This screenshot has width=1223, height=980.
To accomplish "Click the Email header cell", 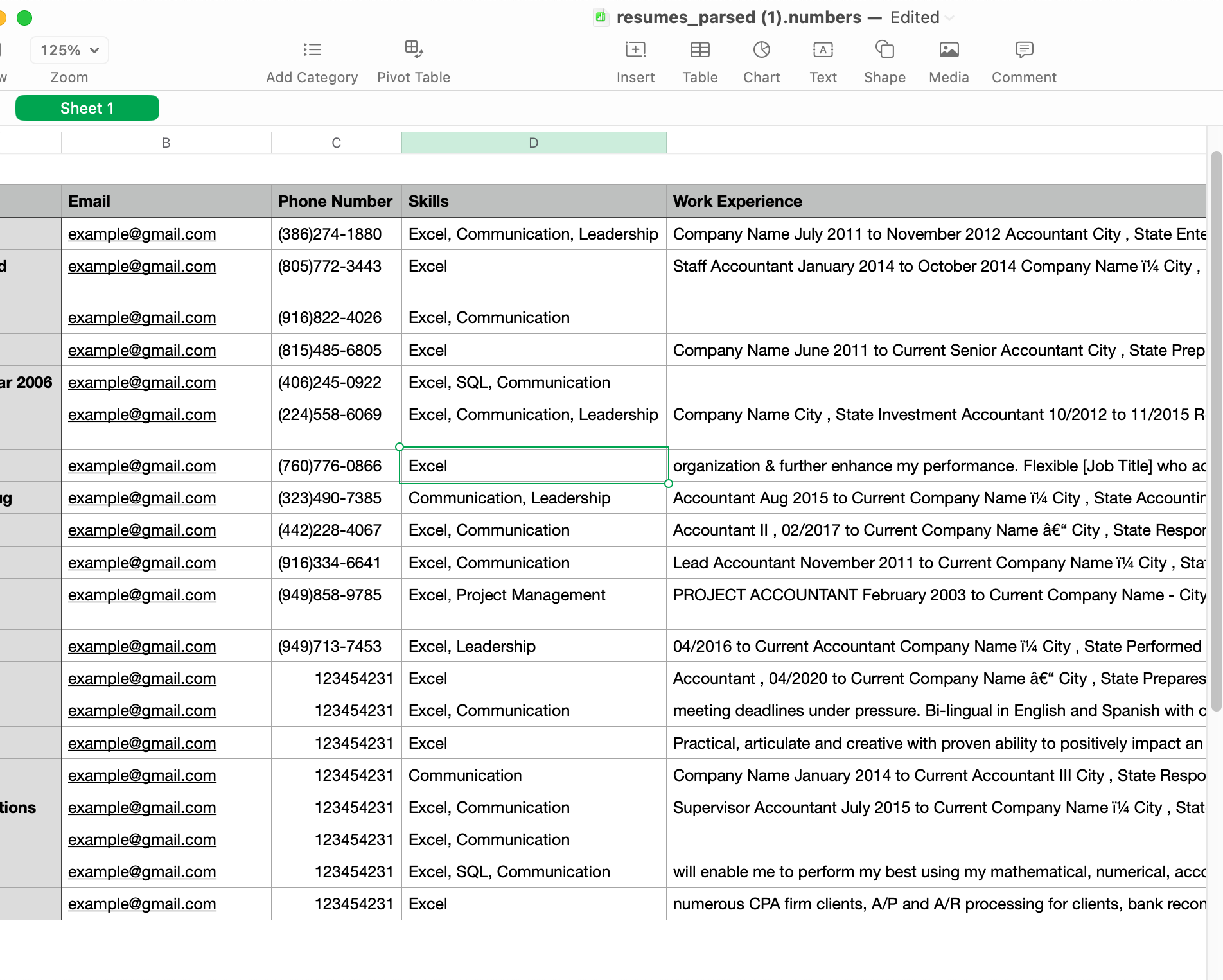I will click(x=166, y=201).
